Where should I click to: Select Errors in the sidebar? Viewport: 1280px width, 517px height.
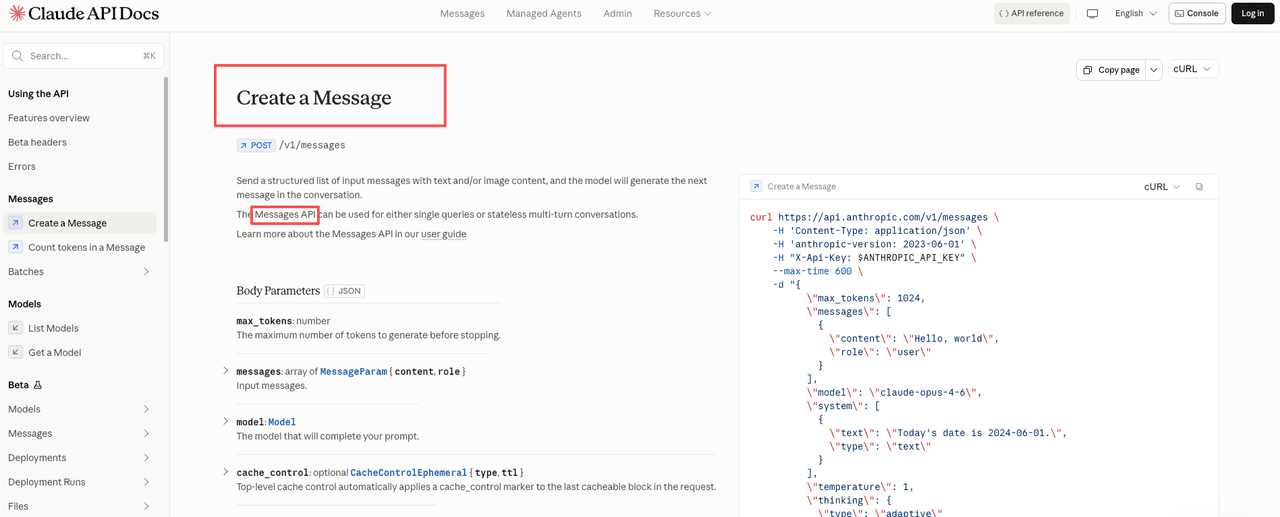point(22,167)
